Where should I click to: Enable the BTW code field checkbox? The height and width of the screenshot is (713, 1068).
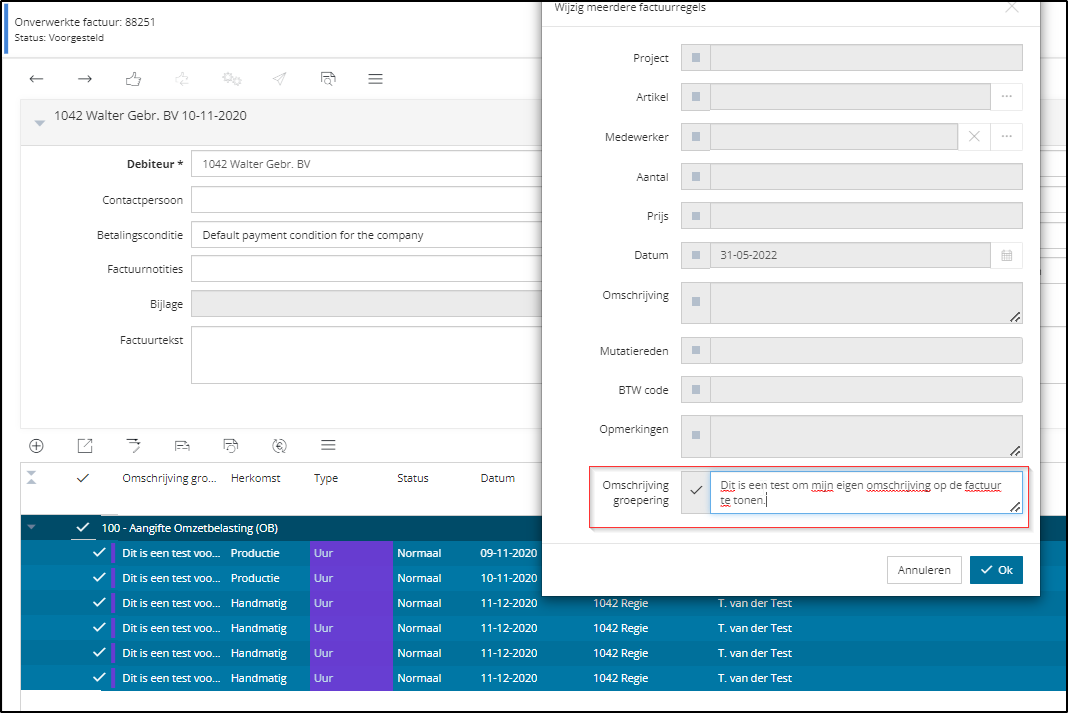(x=695, y=390)
